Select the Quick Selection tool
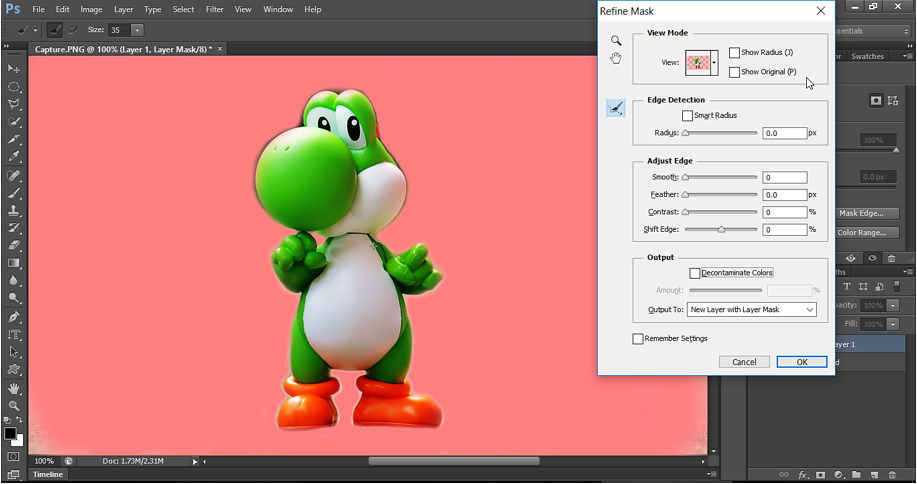 [x=13, y=122]
